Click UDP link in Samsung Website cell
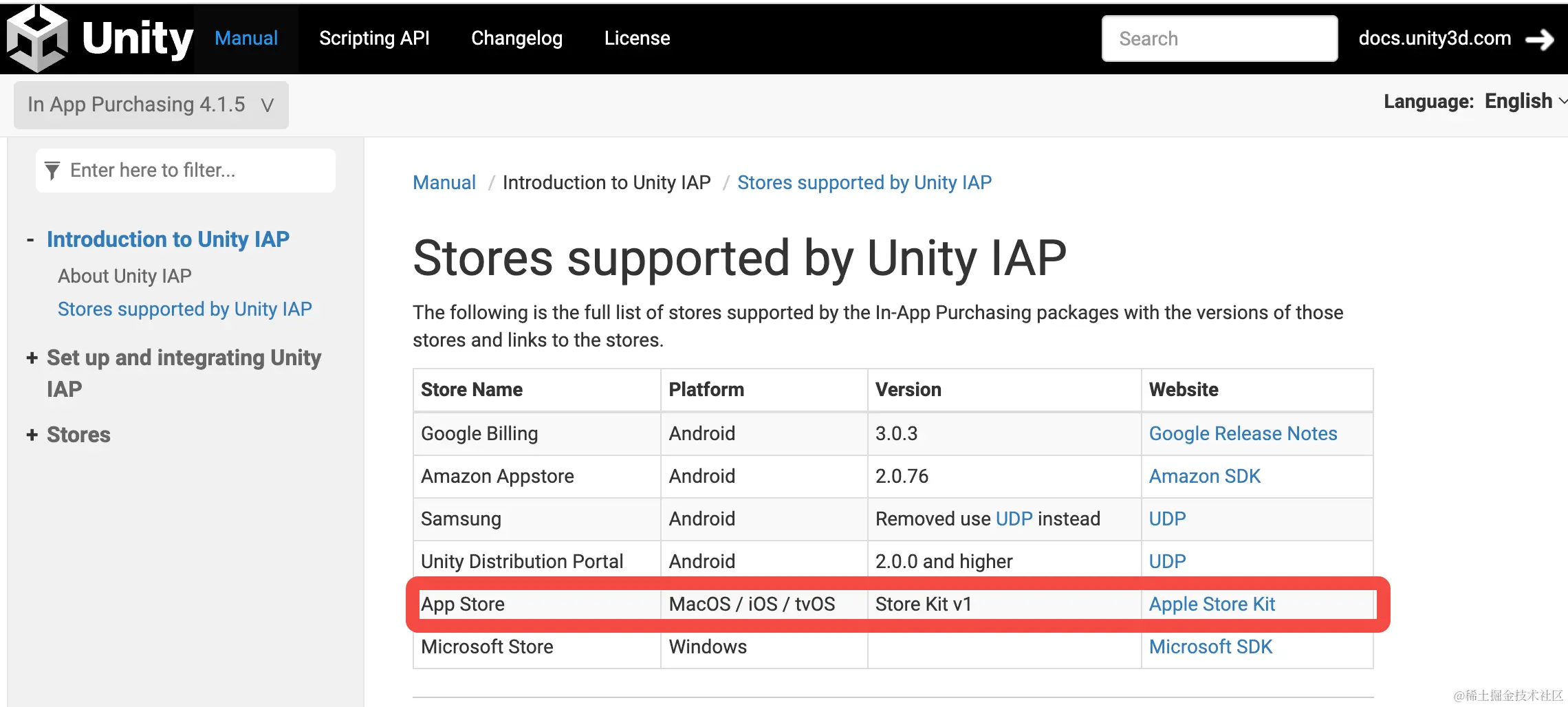1568x707 pixels. click(1167, 519)
